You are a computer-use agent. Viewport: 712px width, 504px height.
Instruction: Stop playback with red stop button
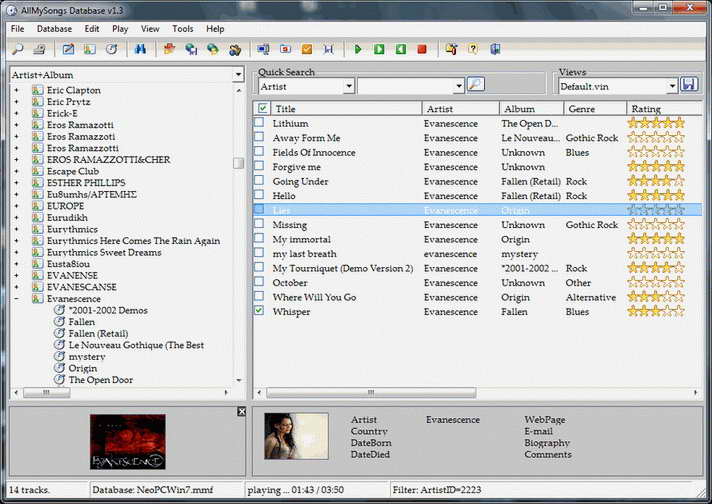pyautogui.click(x=422, y=49)
